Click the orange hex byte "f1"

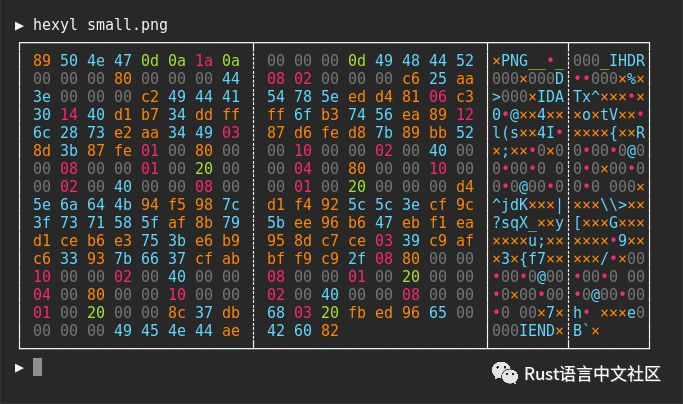(x=438, y=223)
